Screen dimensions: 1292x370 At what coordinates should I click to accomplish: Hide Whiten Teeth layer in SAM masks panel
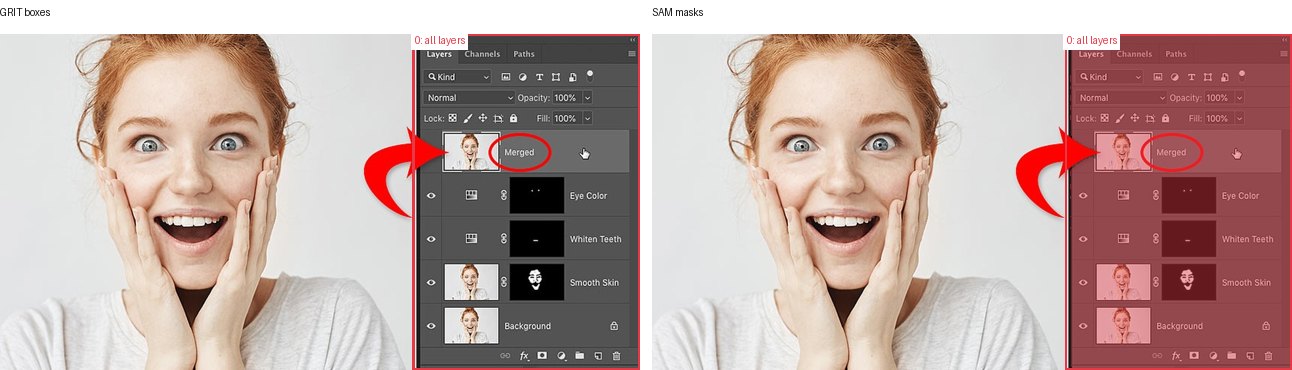[1083, 239]
